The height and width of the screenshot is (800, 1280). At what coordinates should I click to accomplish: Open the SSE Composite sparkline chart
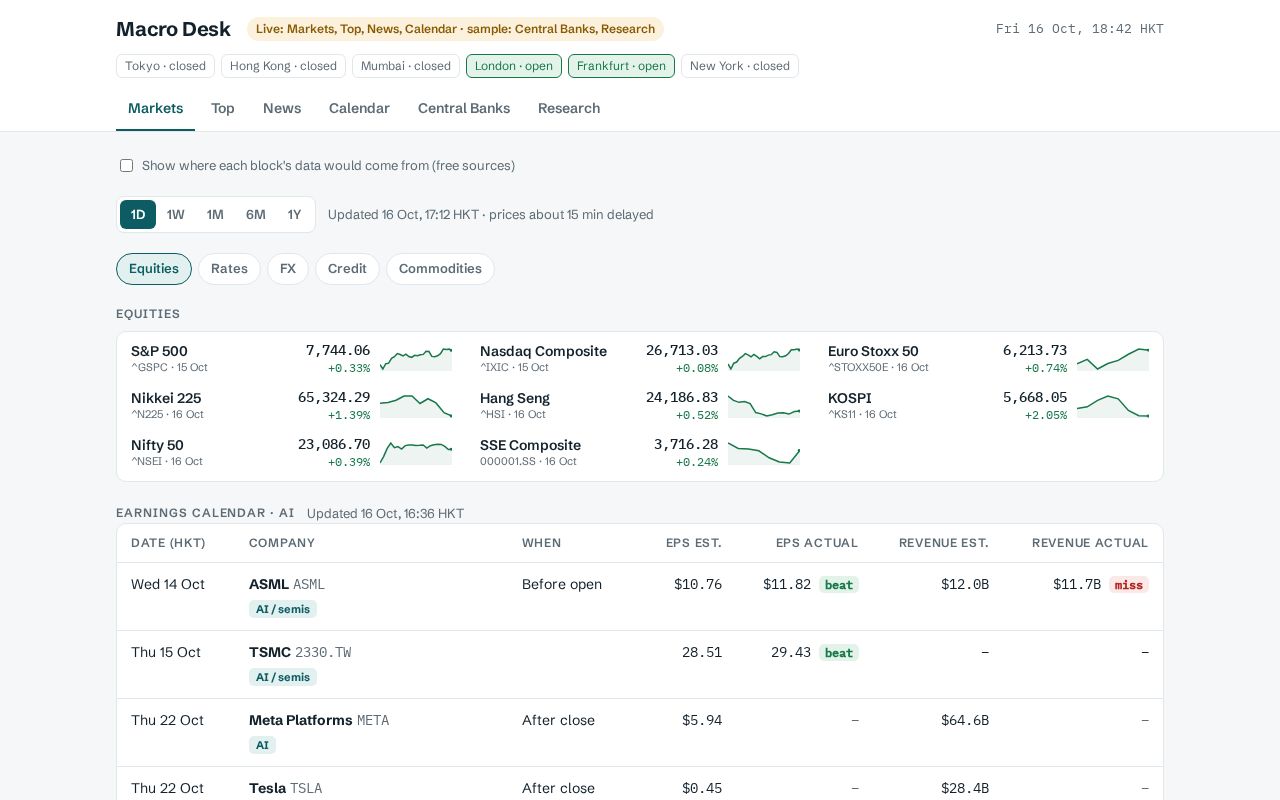tap(764, 453)
